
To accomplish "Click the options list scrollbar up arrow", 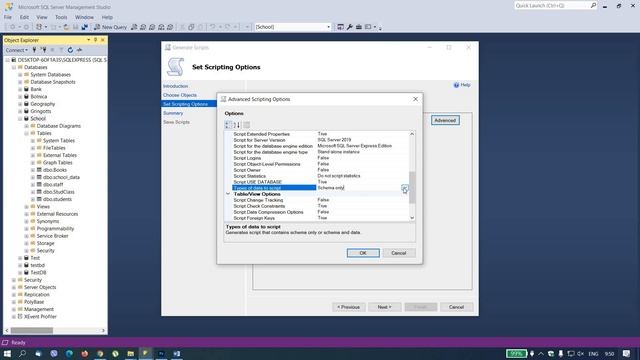I will pyautogui.click(x=412, y=134).
